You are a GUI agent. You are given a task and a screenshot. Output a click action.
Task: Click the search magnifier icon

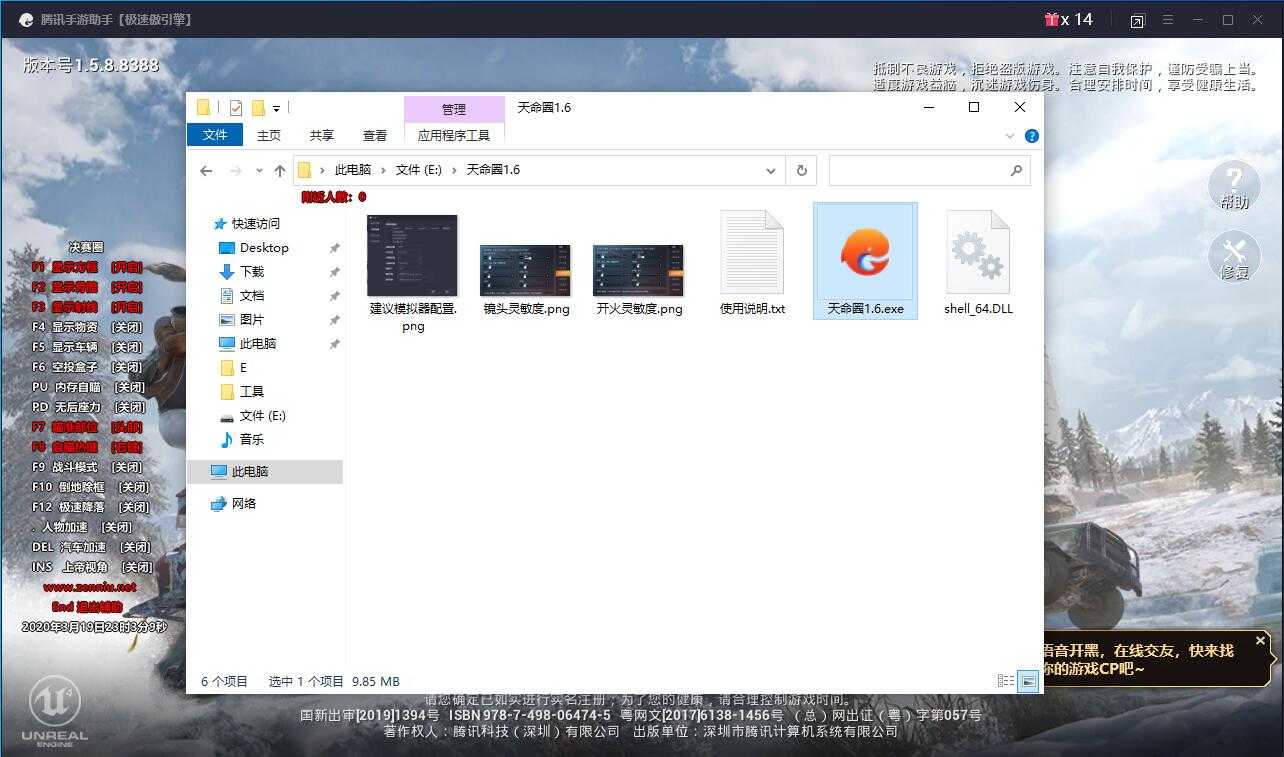[x=1016, y=170]
